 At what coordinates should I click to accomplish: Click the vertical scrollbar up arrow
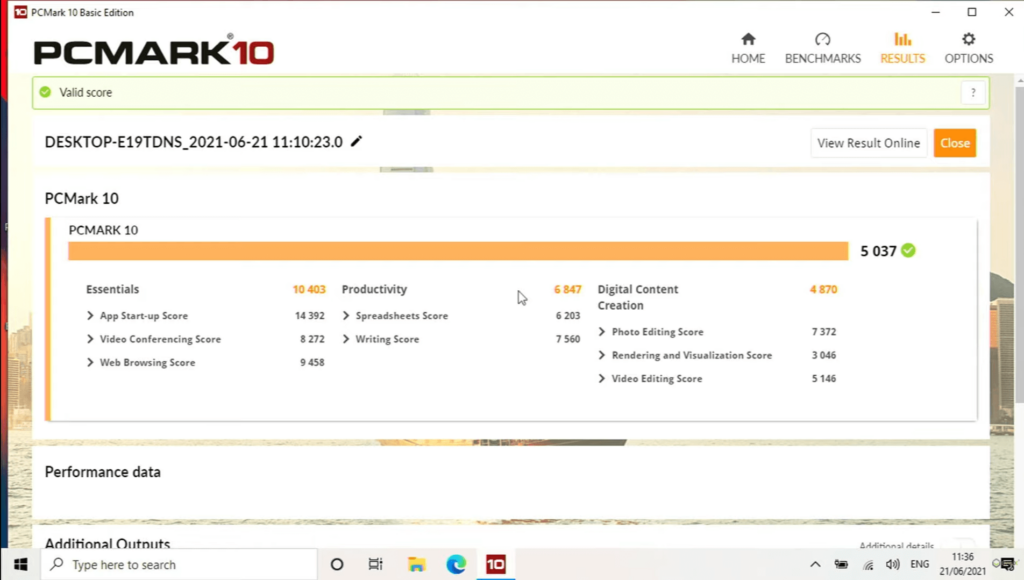pyautogui.click(x=1019, y=81)
